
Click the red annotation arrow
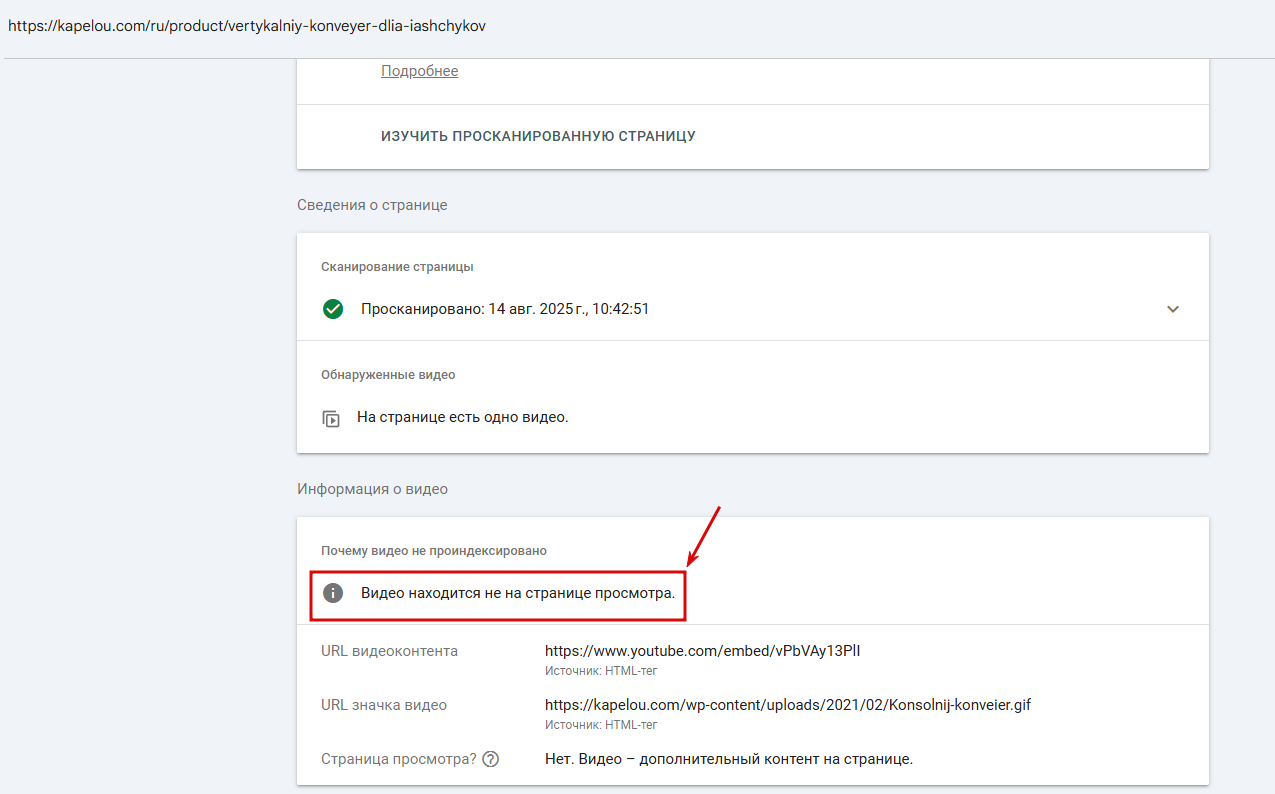tap(704, 535)
